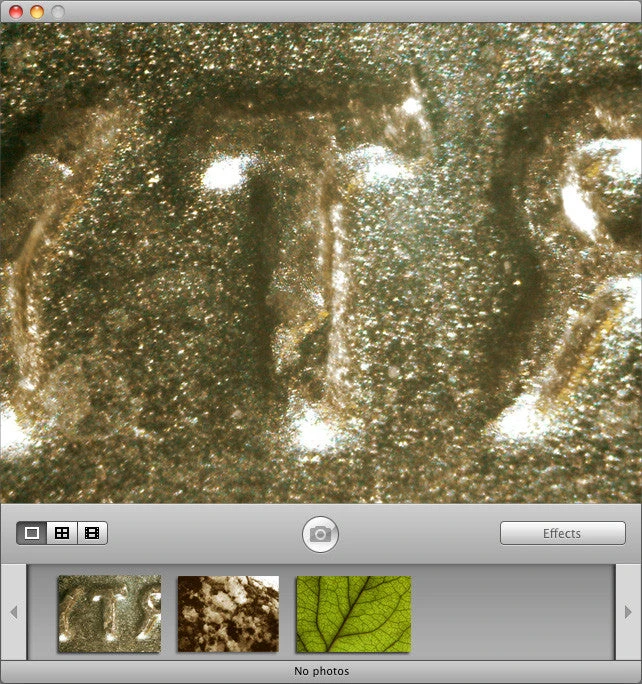Switch to movie clip recording mode

92,533
